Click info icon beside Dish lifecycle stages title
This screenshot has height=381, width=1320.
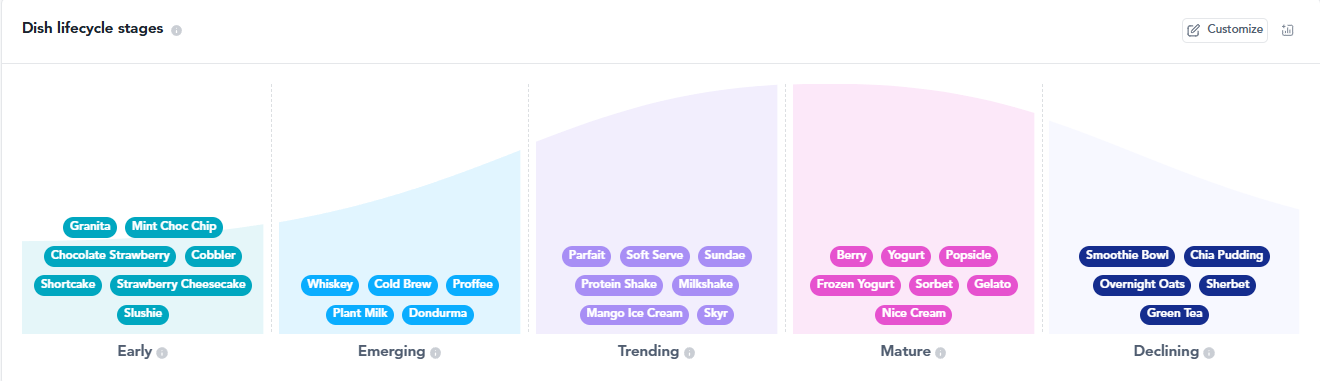(x=177, y=30)
